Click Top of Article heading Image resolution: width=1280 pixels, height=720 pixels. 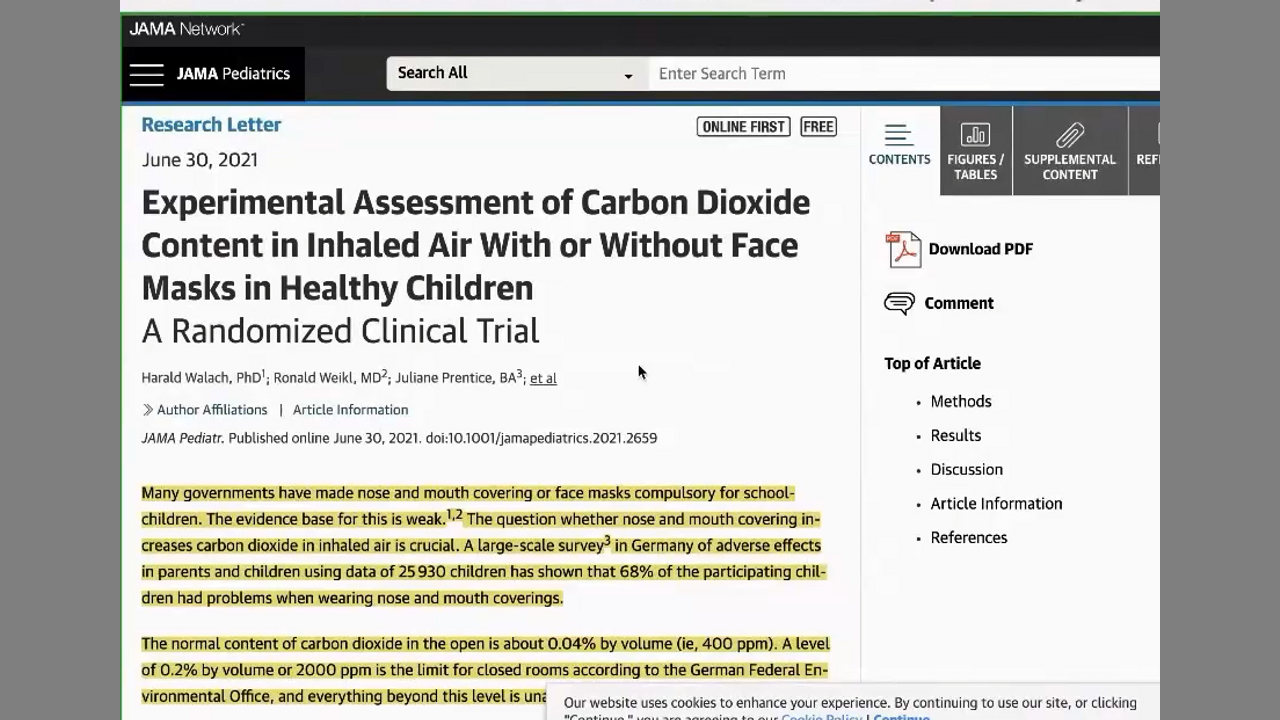click(932, 363)
